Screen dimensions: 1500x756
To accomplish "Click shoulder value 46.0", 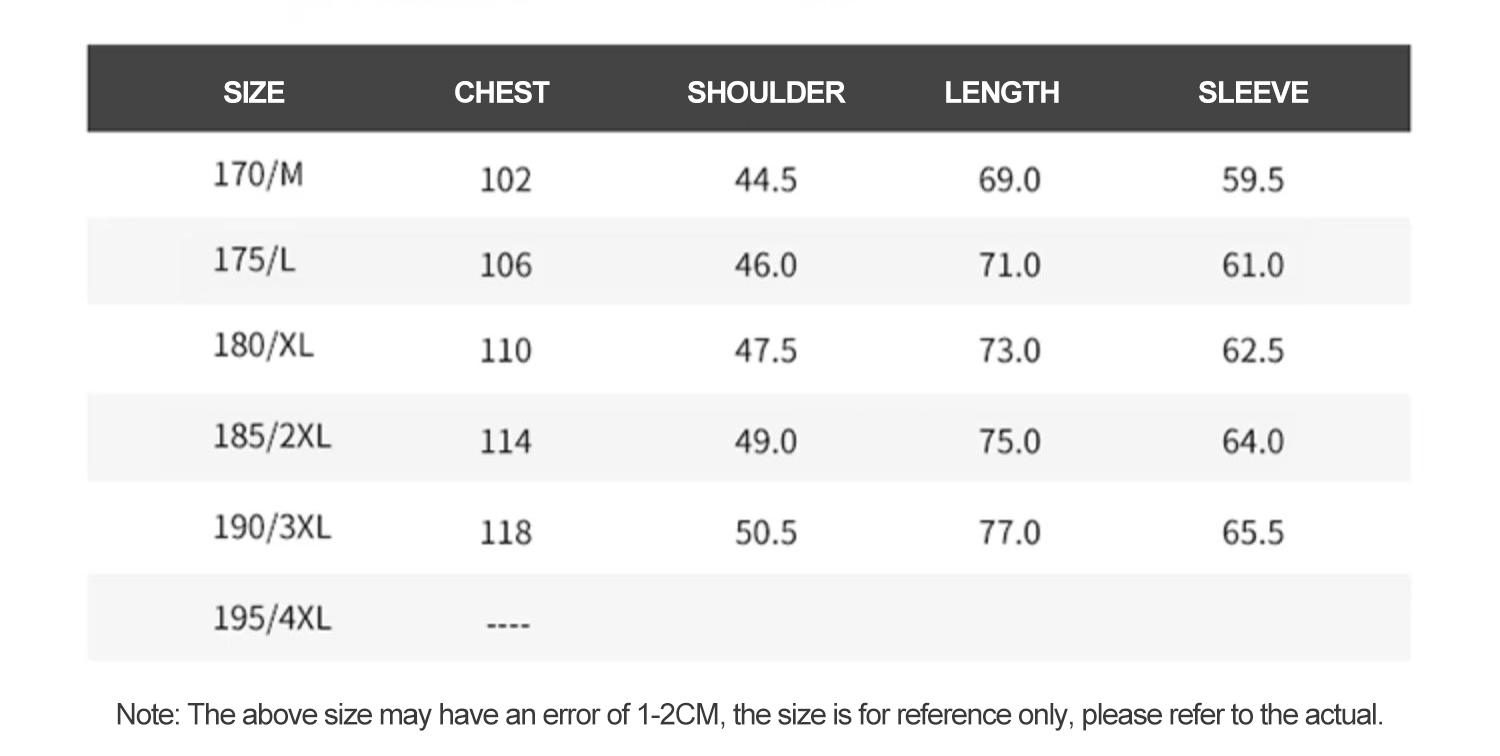I will (x=766, y=265).
